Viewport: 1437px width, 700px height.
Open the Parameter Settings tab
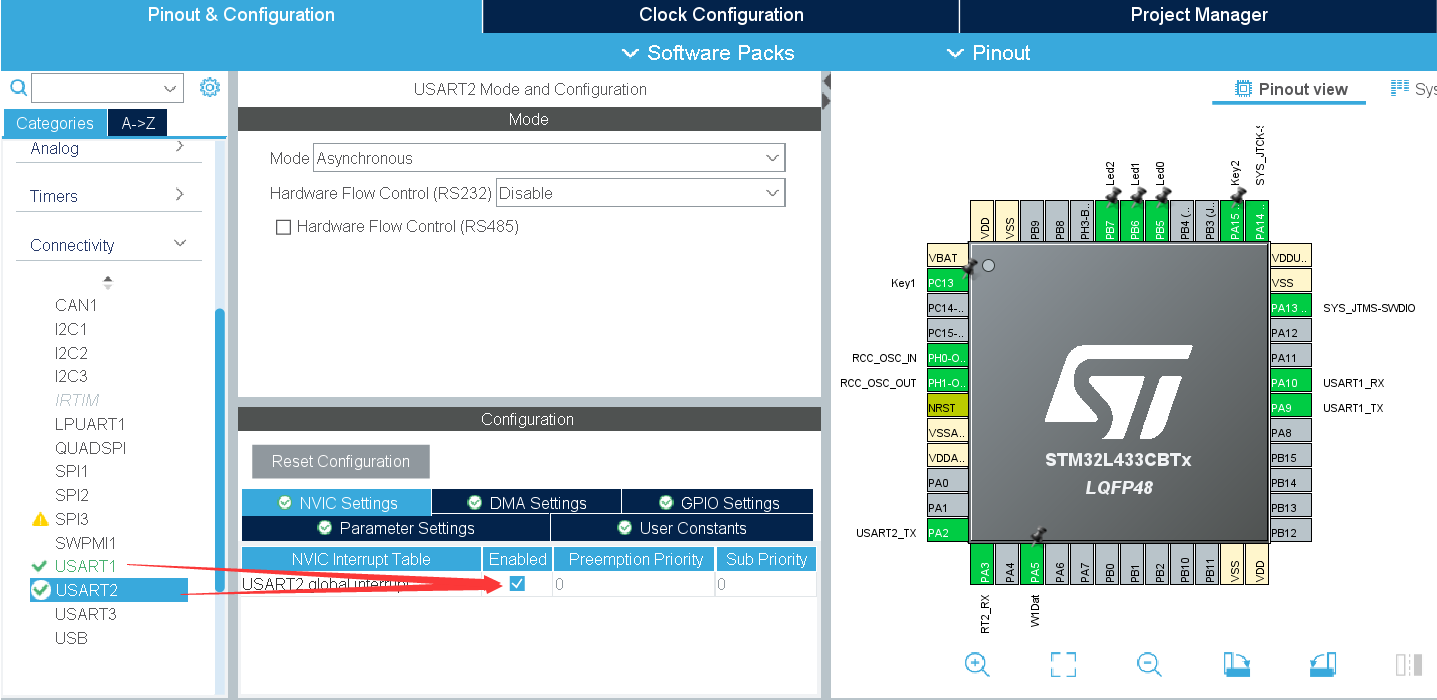pos(396,528)
